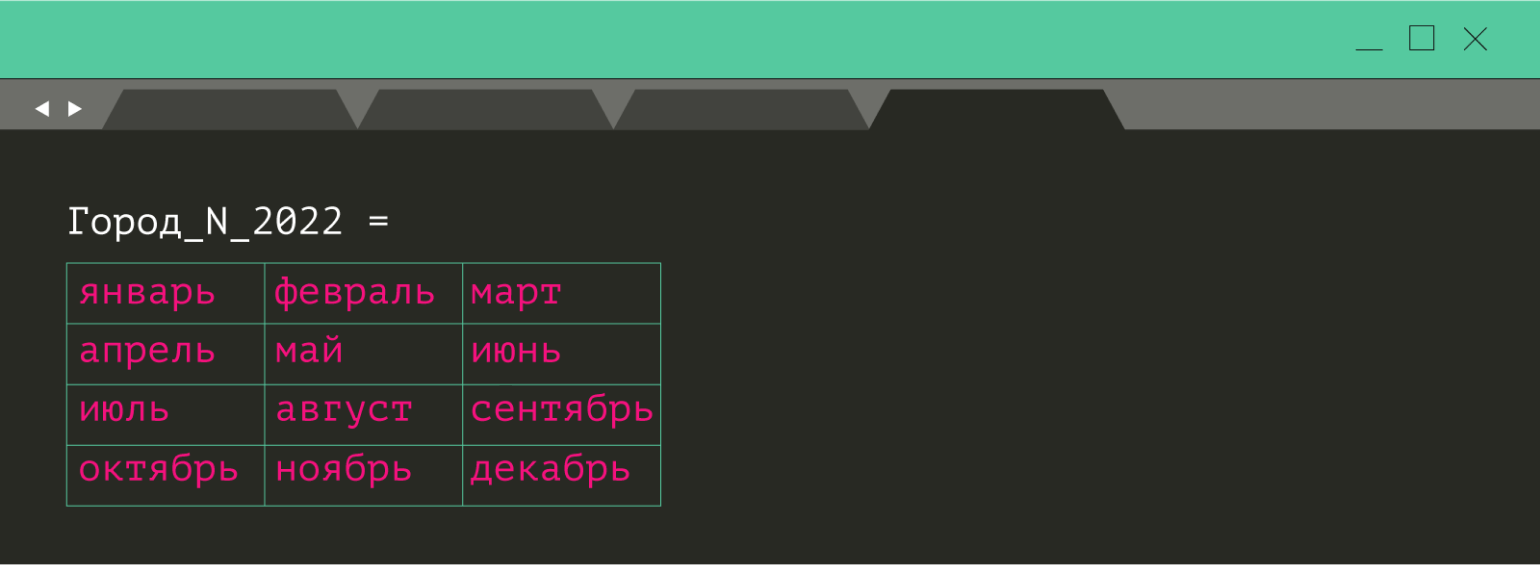
Task: Minimize the editor window
Action: [x=1369, y=41]
